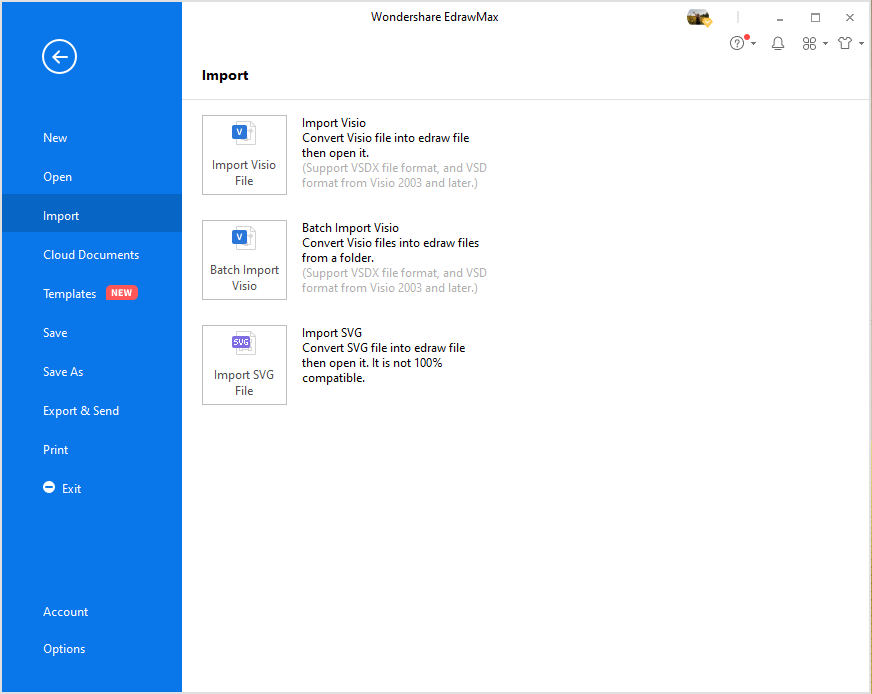
Task: Select Open in the sidebar
Action: click(92, 177)
